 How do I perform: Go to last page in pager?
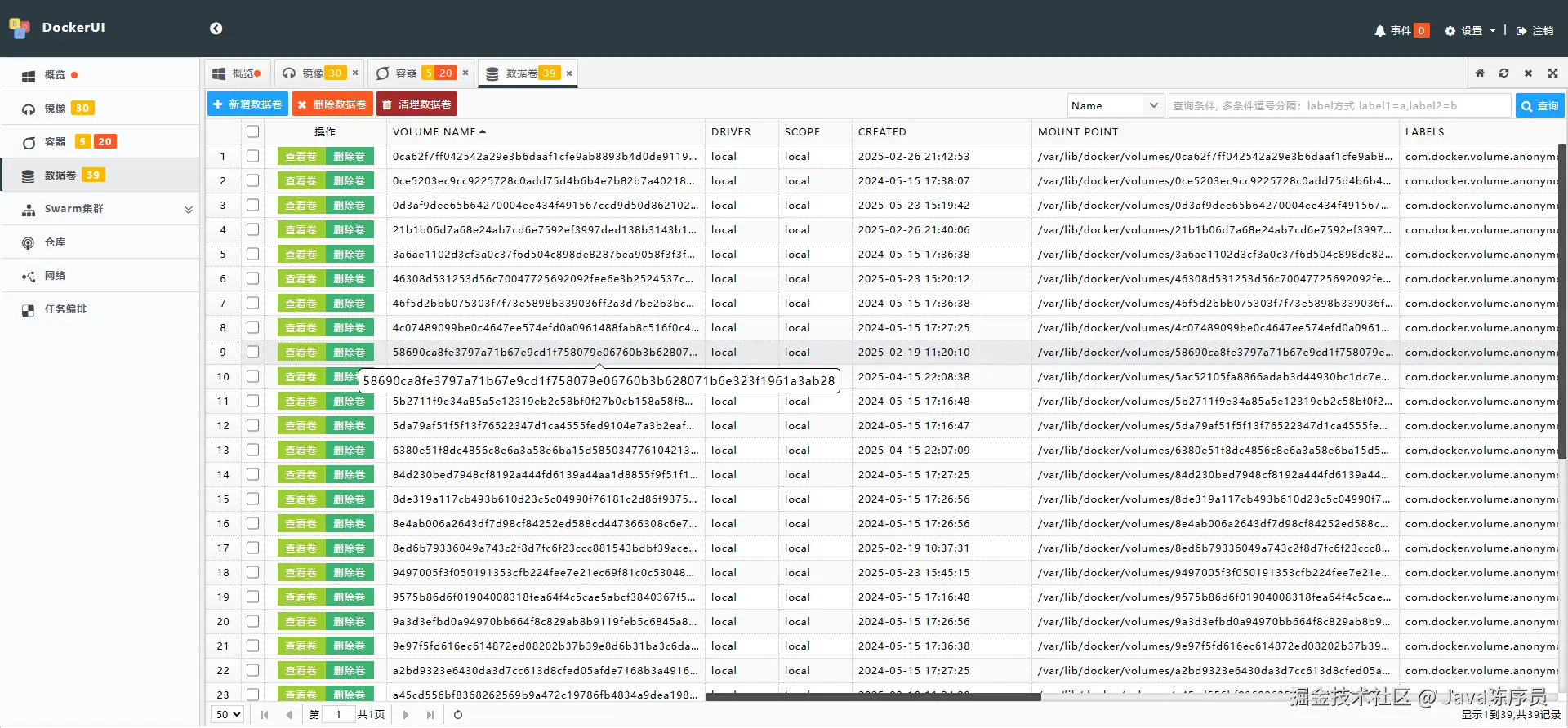(430, 715)
